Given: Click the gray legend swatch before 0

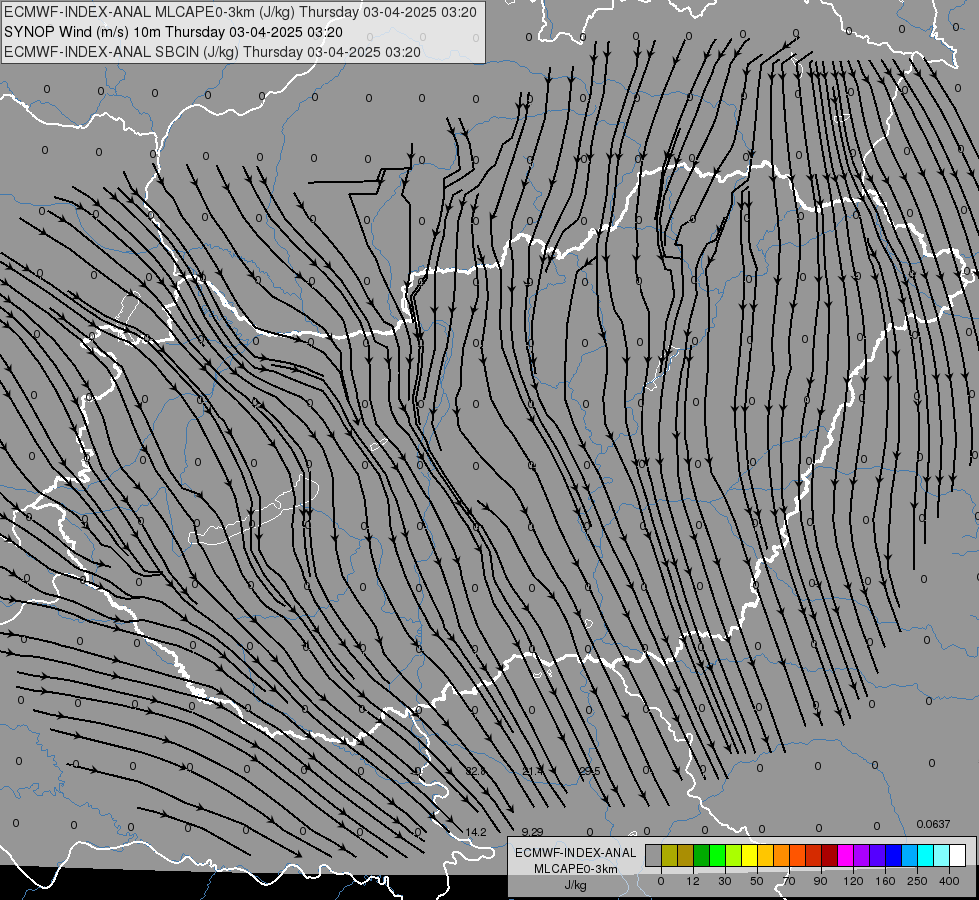Looking at the screenshot, I should (654, 855).
